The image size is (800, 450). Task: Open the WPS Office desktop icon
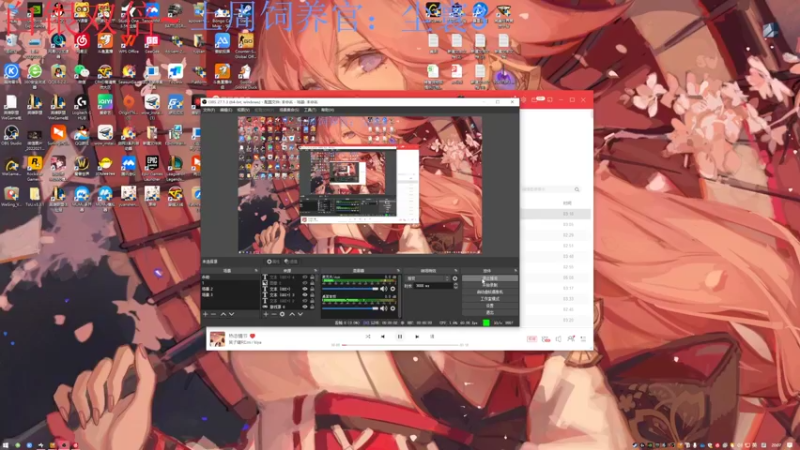pos(129,43)
